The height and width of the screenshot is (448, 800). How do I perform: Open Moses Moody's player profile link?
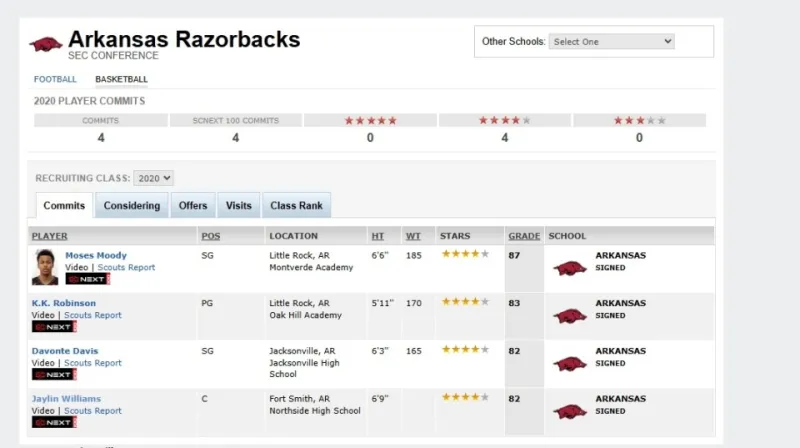96,255
